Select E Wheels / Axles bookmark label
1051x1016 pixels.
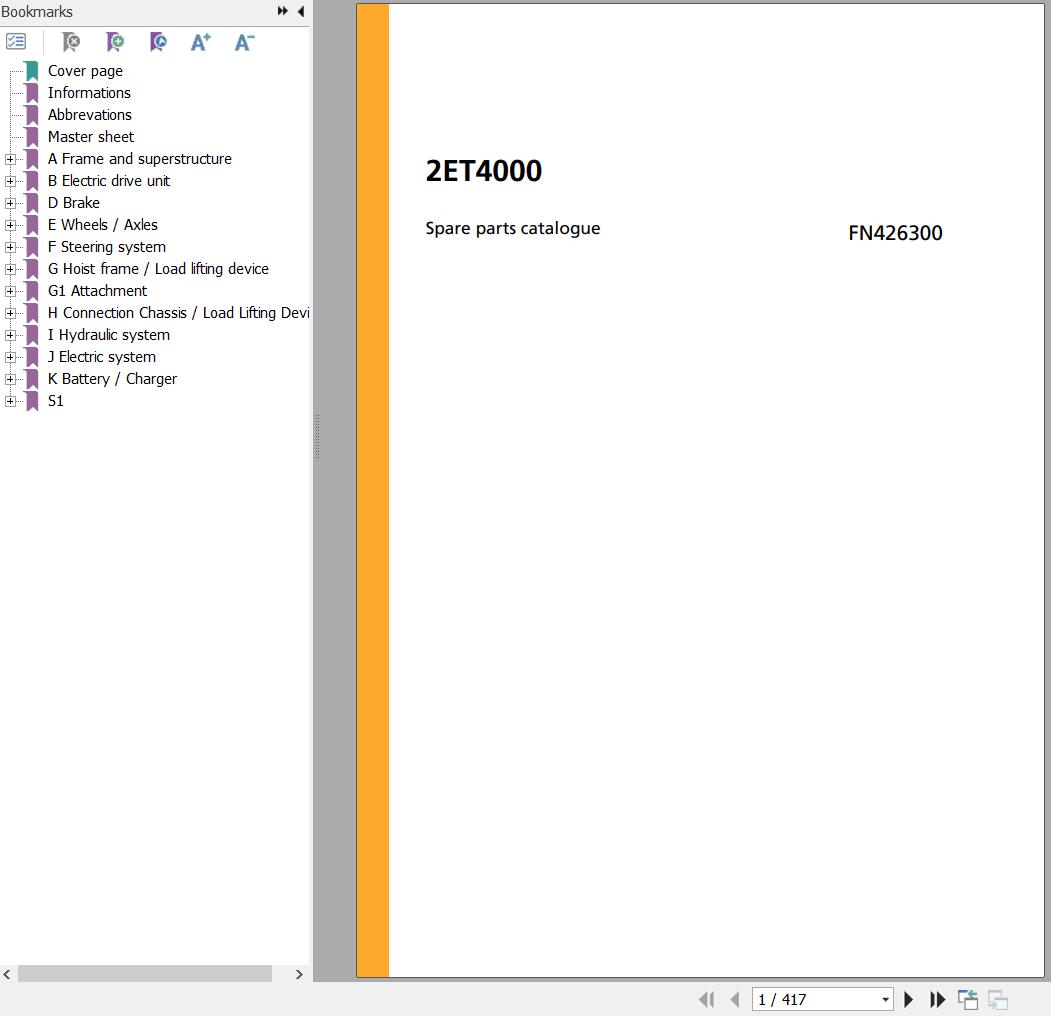click(x=103, y=225)
